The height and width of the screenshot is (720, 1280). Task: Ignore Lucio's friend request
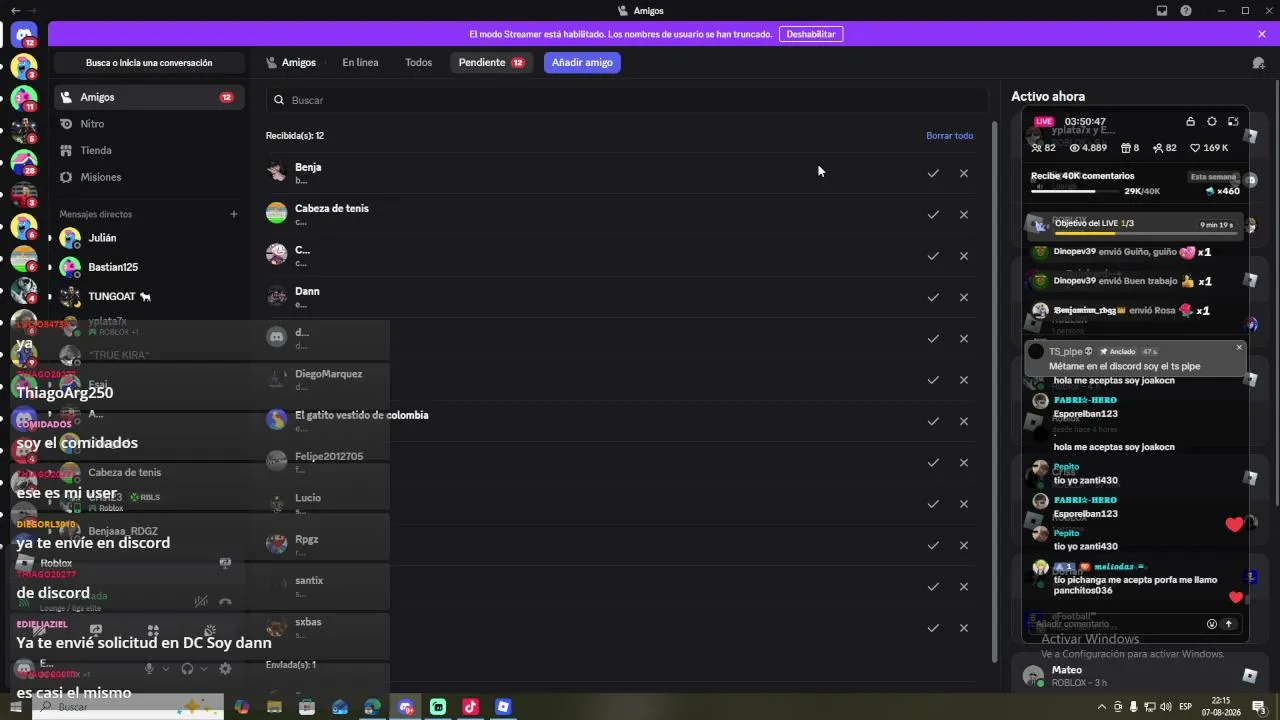(x=964, y=504)
